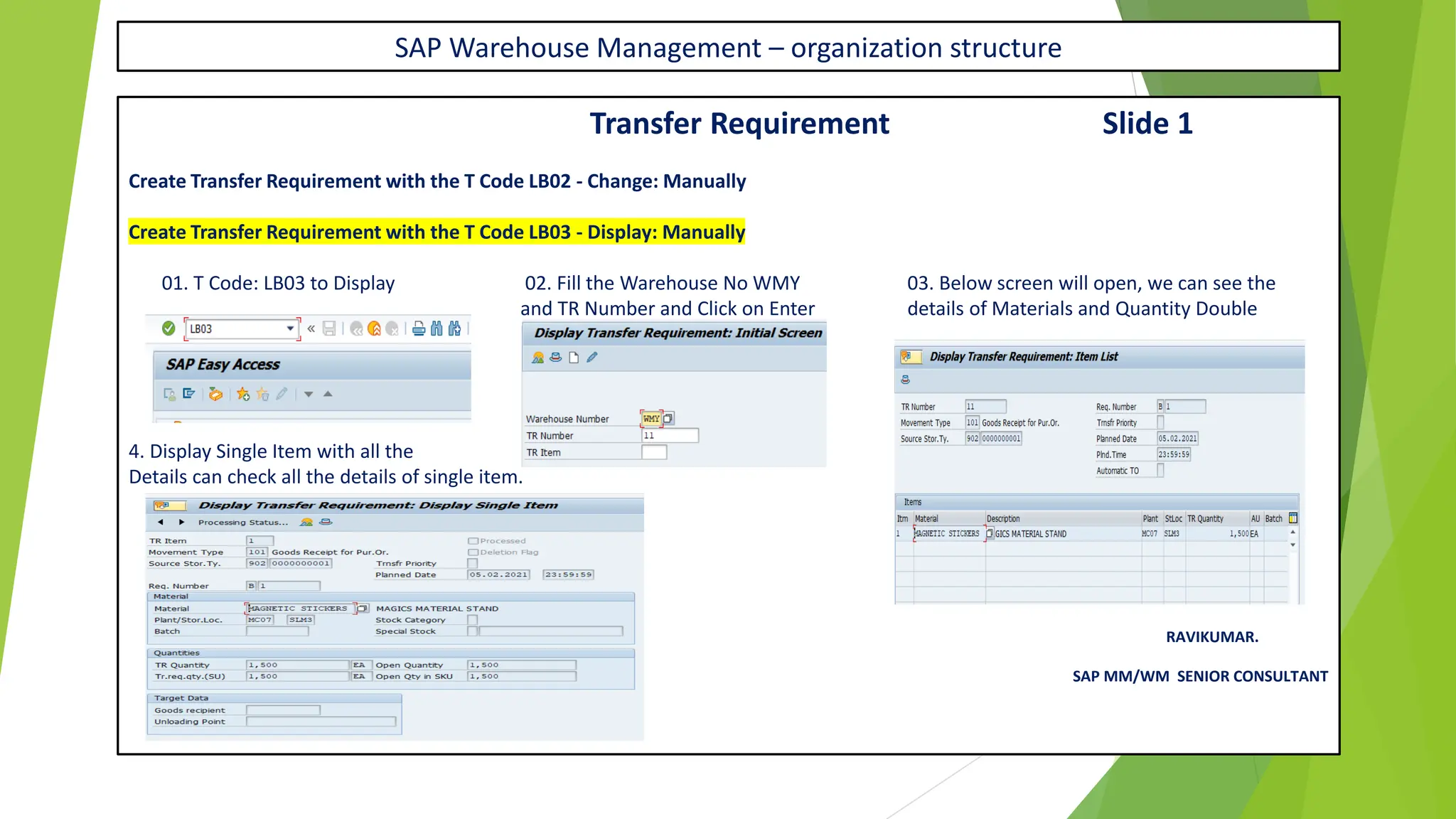Click the Special Stock indicator box
1456x819 pixels.
[x=472, y=631]
